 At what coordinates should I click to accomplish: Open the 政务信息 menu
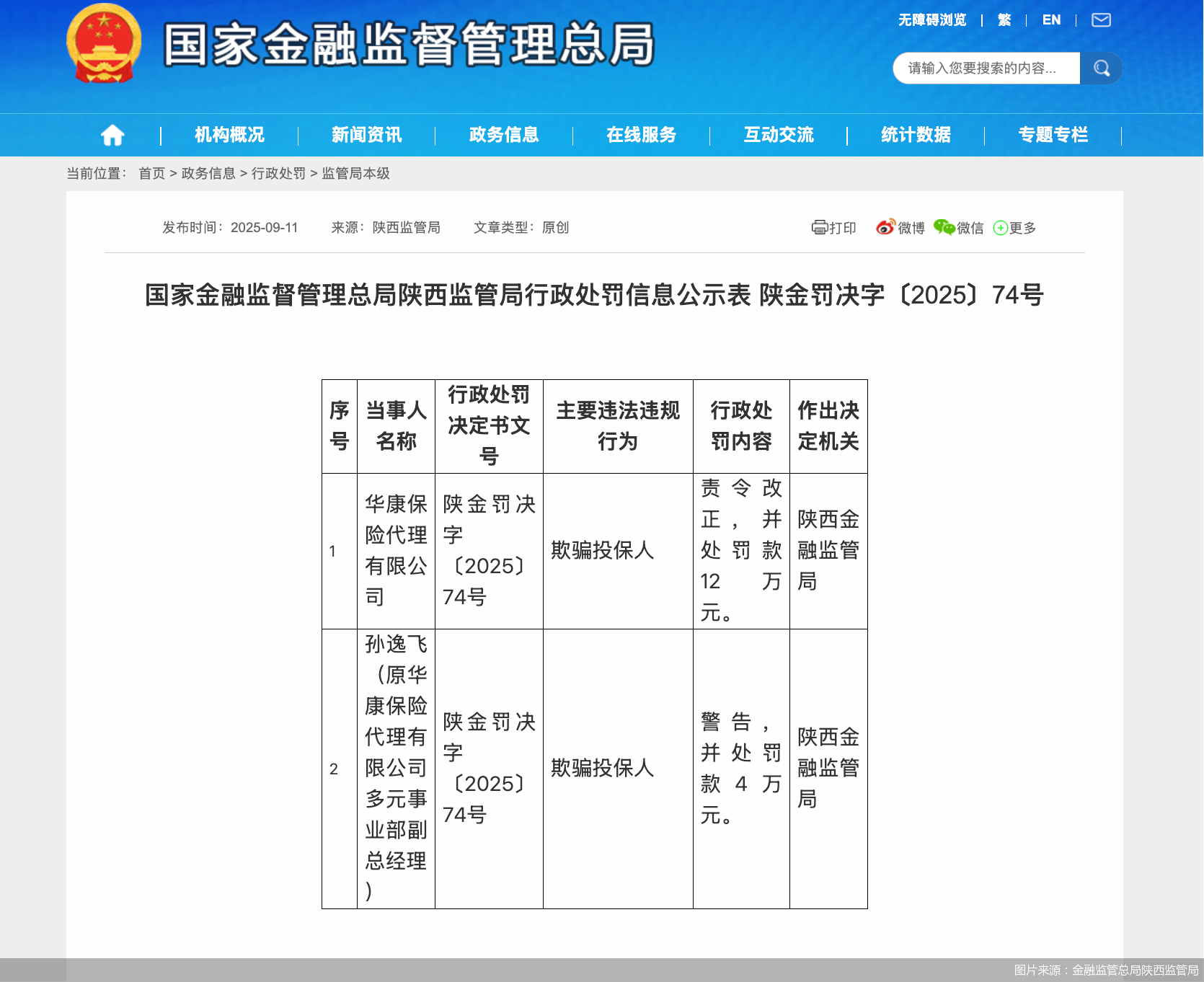click(504, 135)
